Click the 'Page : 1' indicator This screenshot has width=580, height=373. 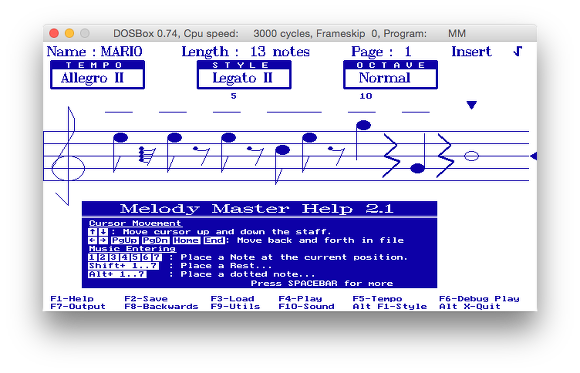381,51
